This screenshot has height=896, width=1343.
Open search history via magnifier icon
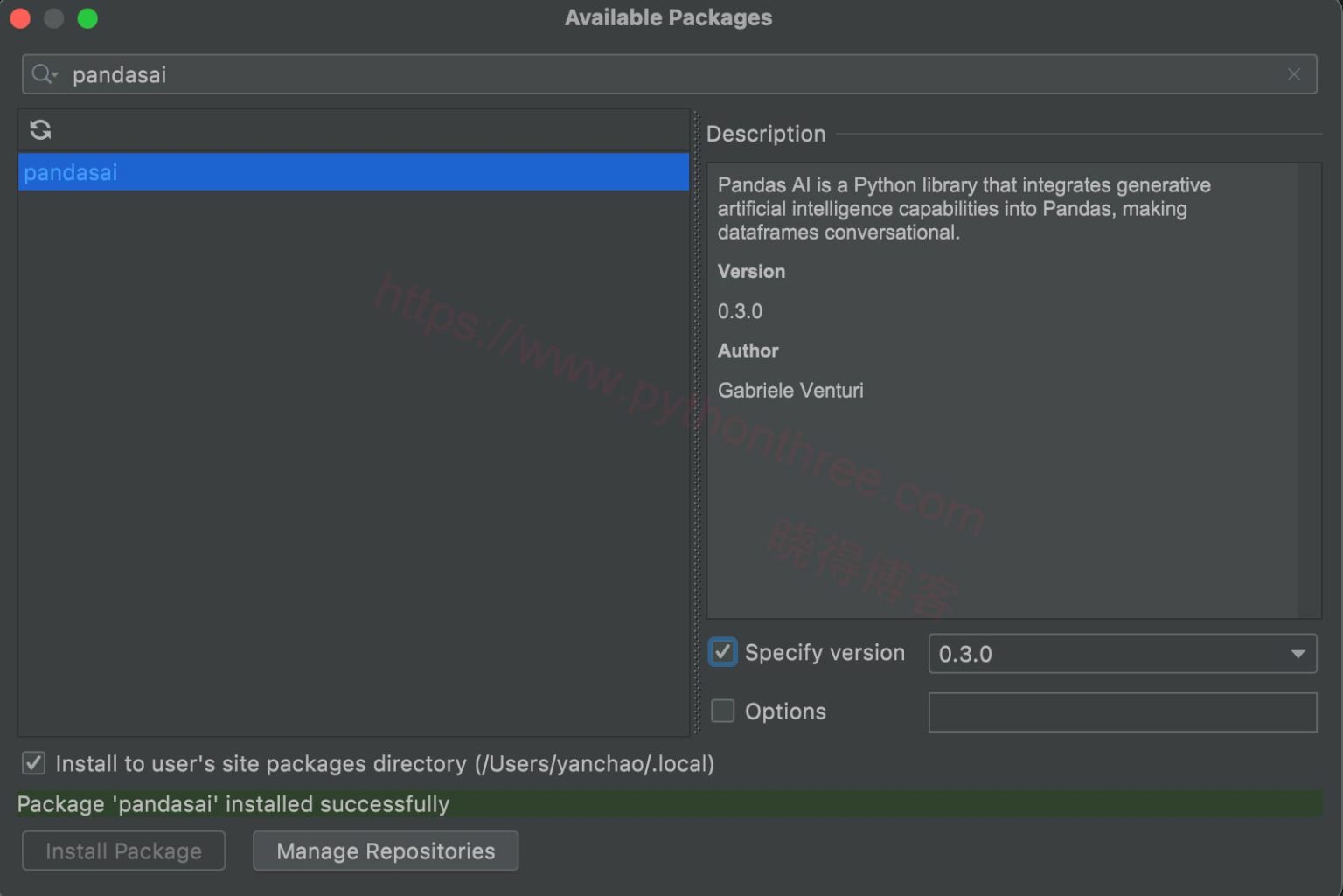click(44, 75)
